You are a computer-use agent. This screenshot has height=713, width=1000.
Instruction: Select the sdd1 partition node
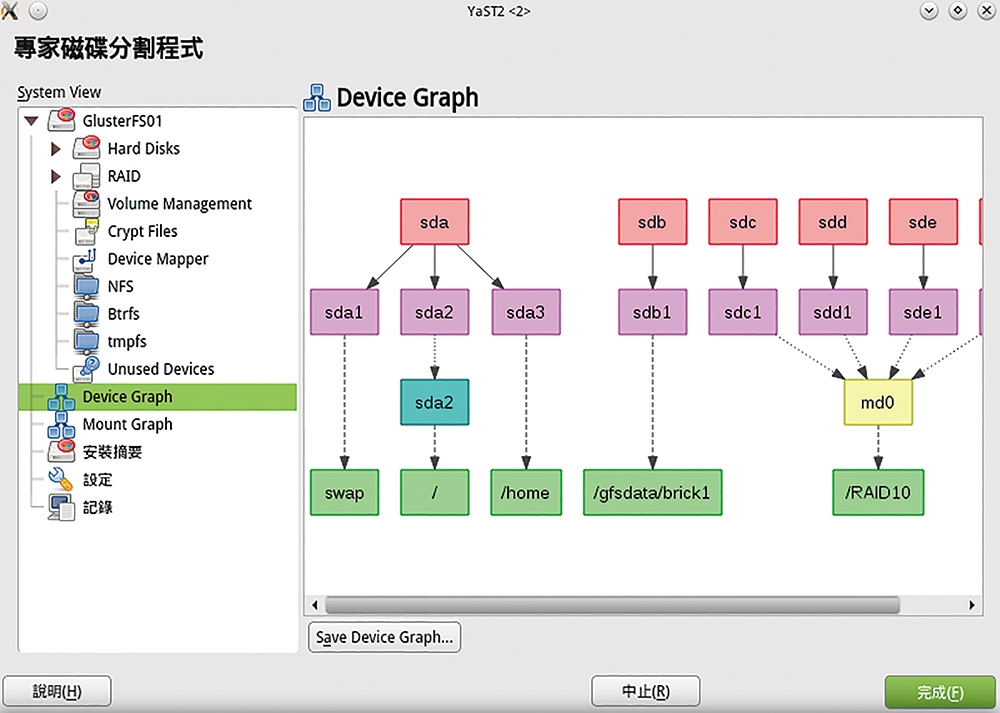click(833, 312)
